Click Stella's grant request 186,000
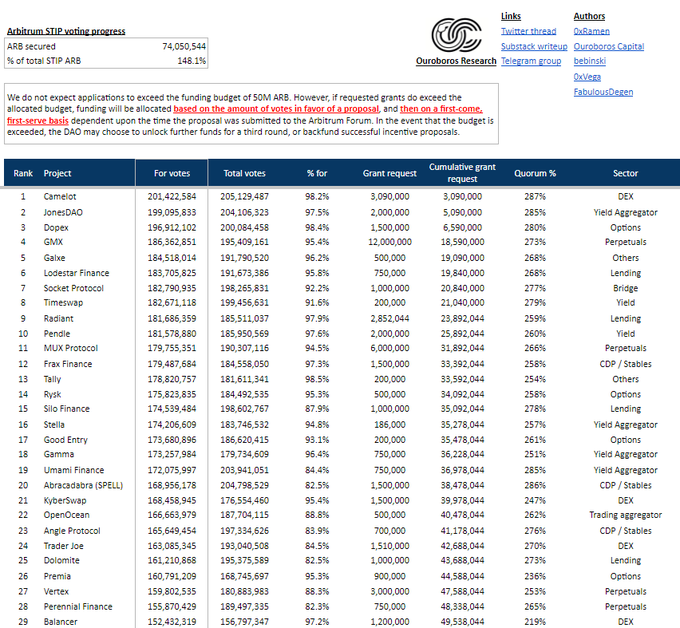The width and height of the screenshot is (680, 628). click(390, 425)
